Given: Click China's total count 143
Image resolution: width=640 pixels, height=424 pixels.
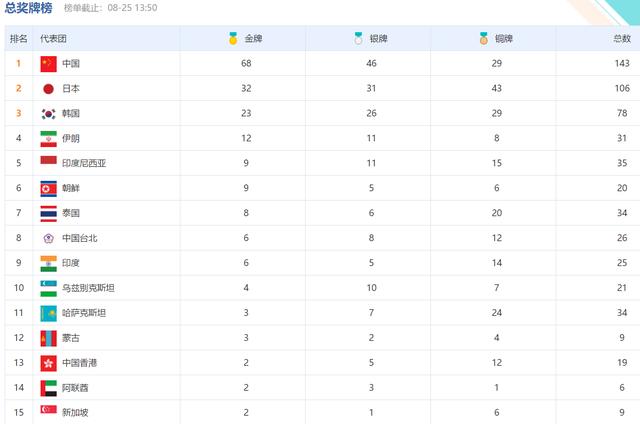Looking at the screenshot, I should pos(622,63).
